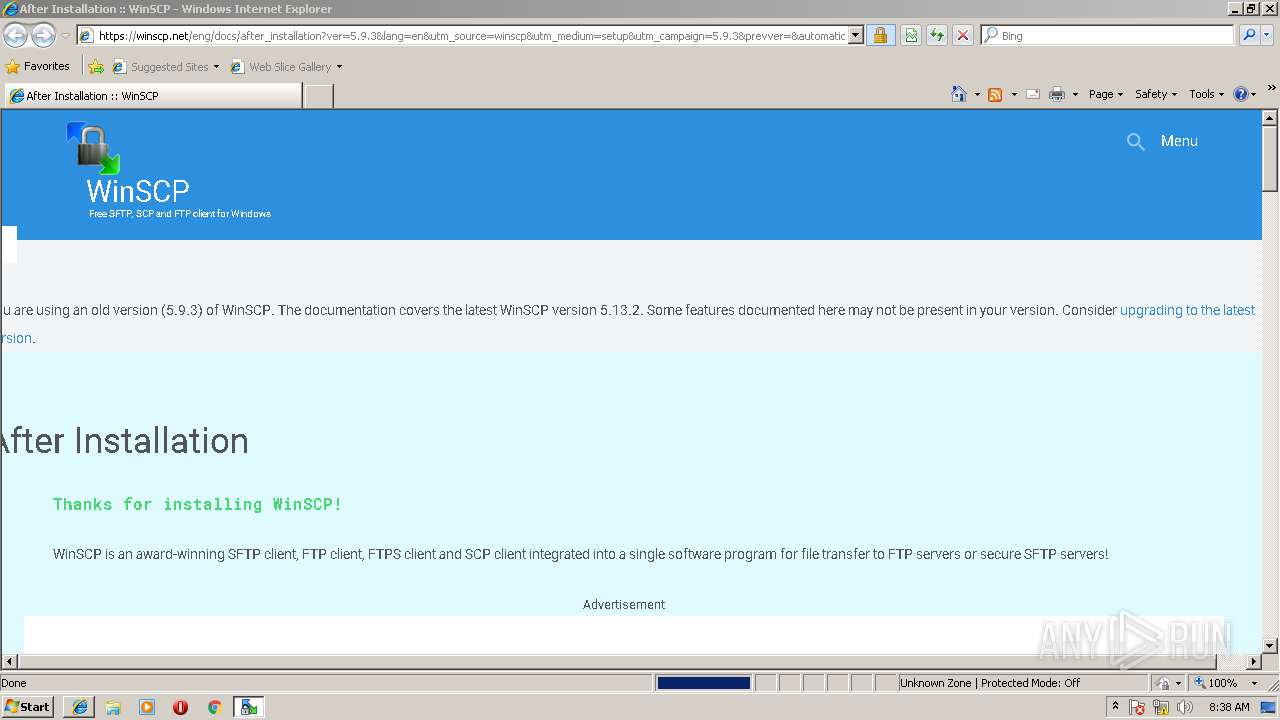This screenshot has width=1280, height=720.
Task: Expand the Print options dropdown arrow
Action: click(x=1075, y=94)
